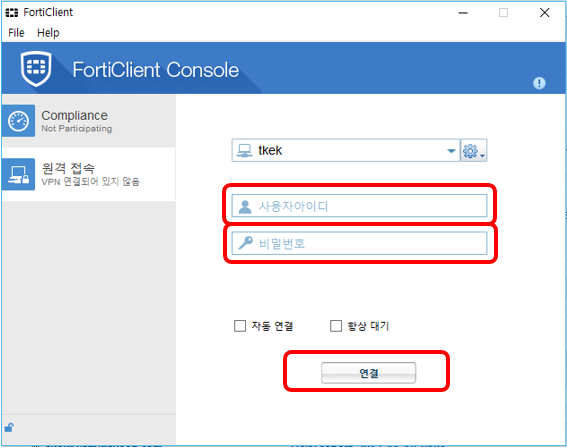The width and height of the screenshot is (567, 448).
Task: Open the gear settings dropdown button
Action: click(474, 150)
